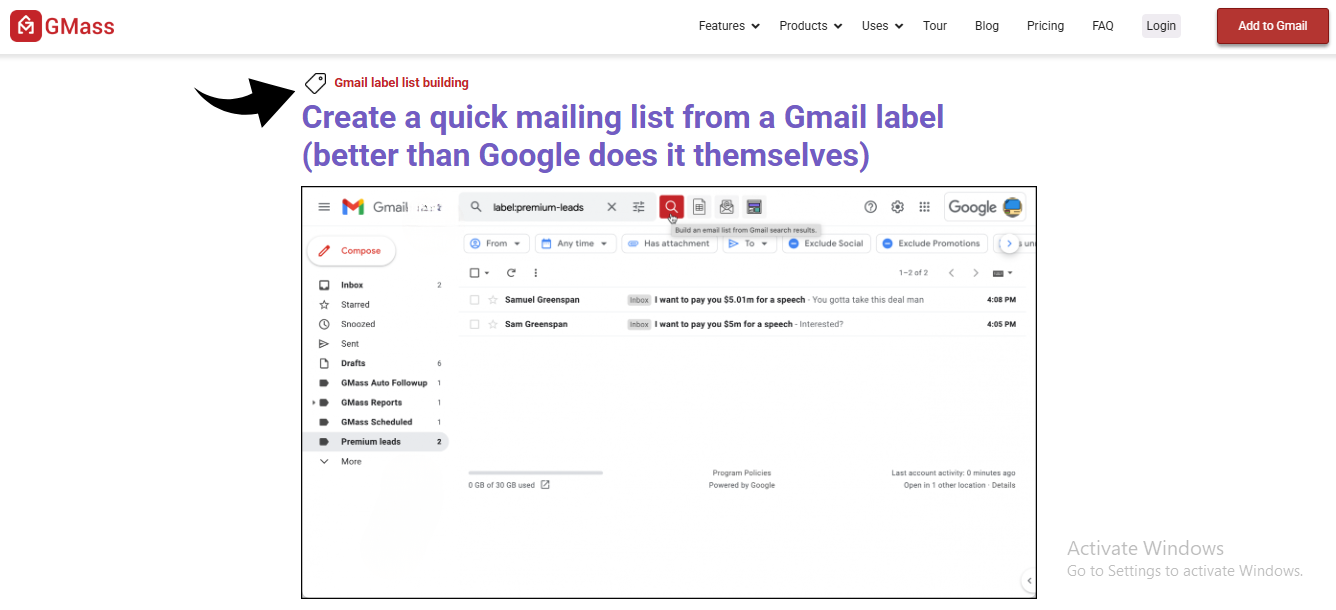
Task: Click the Compose button
Action: (351, 251)
